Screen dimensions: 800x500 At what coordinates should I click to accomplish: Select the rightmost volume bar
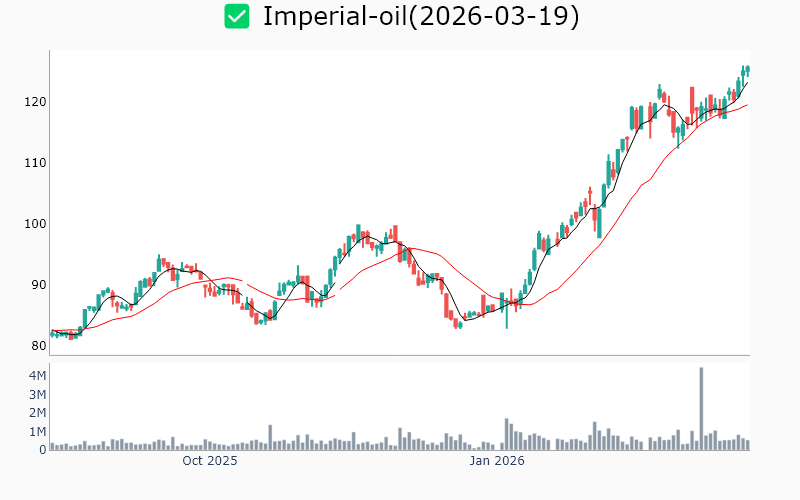(747, 444)
